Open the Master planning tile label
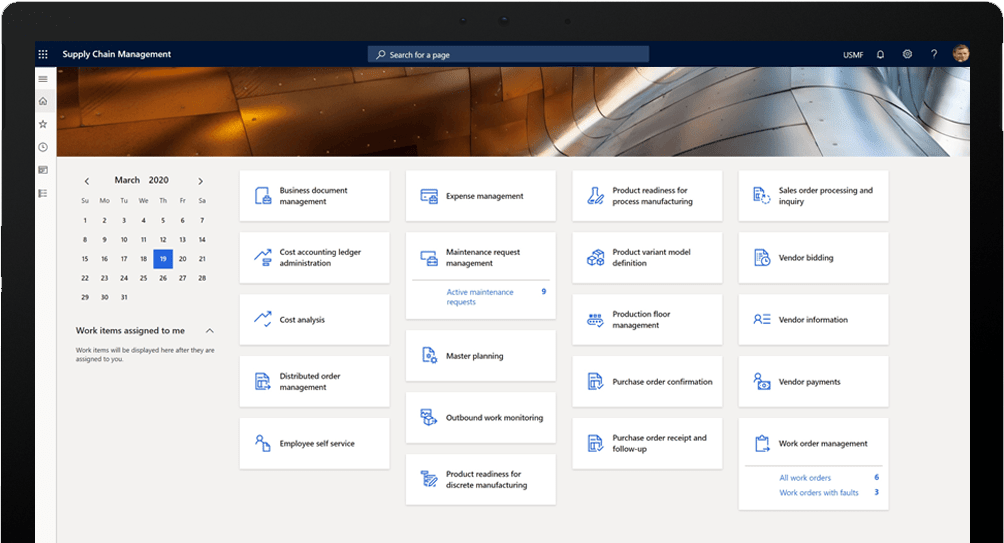This screenshot has height=543, width=1004. [x=474, y=356]
